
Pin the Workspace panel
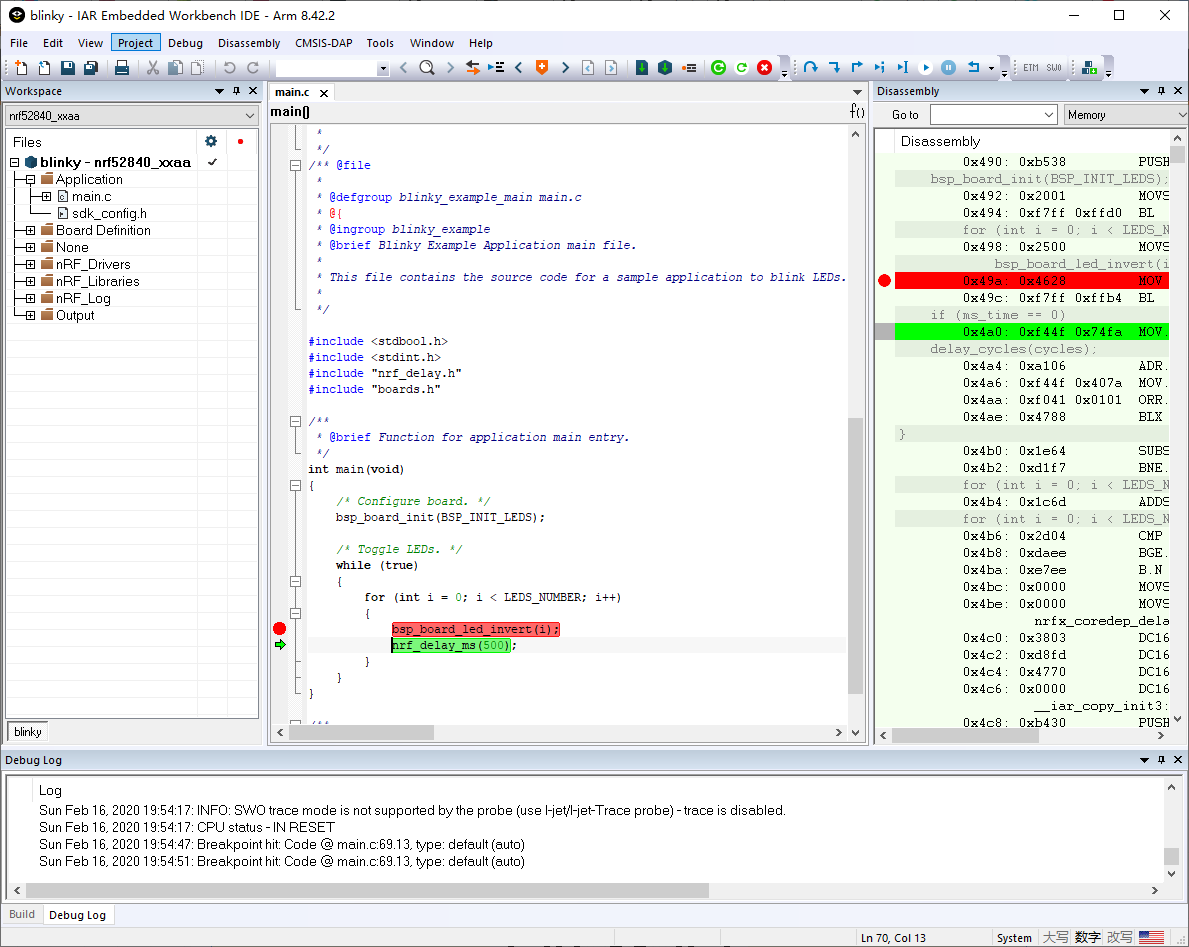(x=237, y=91)
